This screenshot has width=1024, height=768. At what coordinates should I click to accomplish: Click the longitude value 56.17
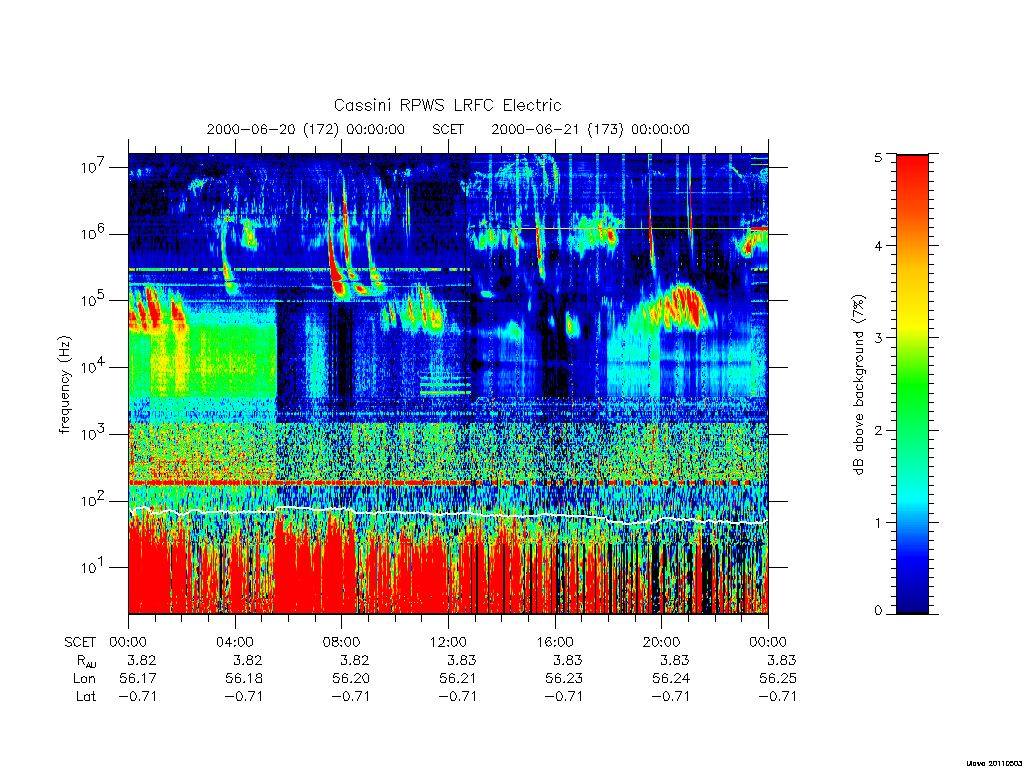138,679
